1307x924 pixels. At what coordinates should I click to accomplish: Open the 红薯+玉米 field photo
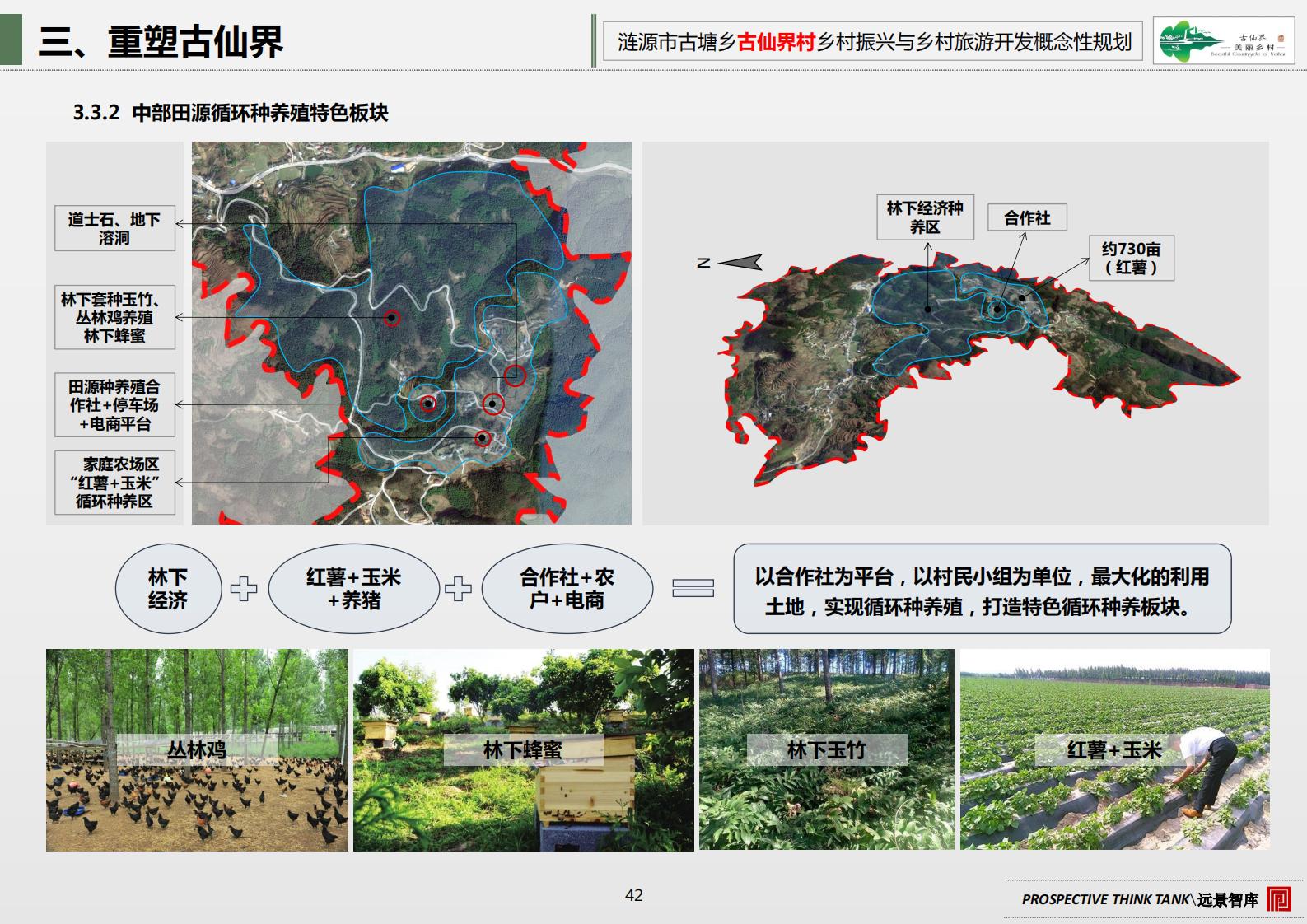coord(1115,749)
